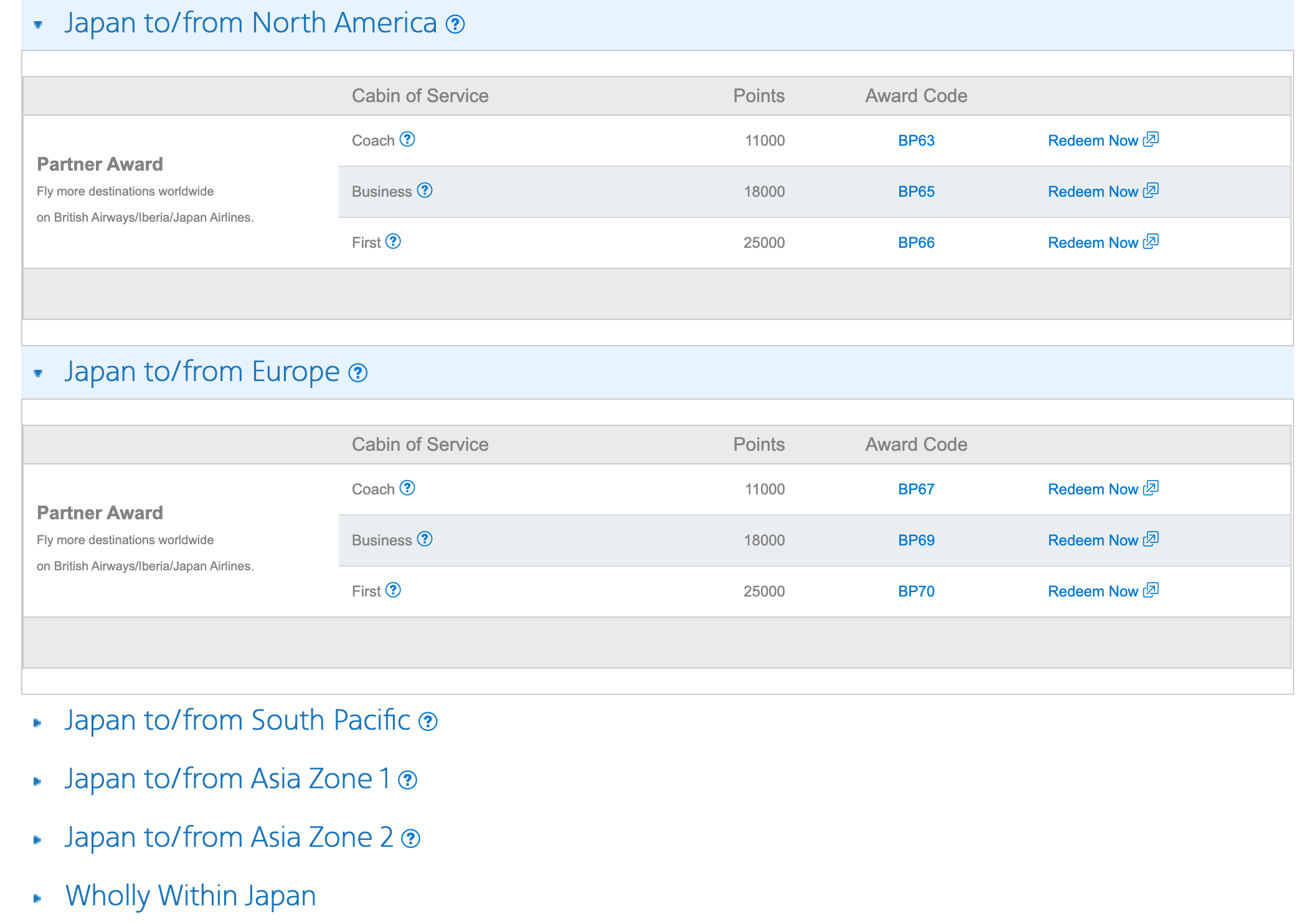Viewport: 1314px width, 924px height.
Task: Click external-link icon on BP66 Redeem Now row
Action: coord(1151,242)
